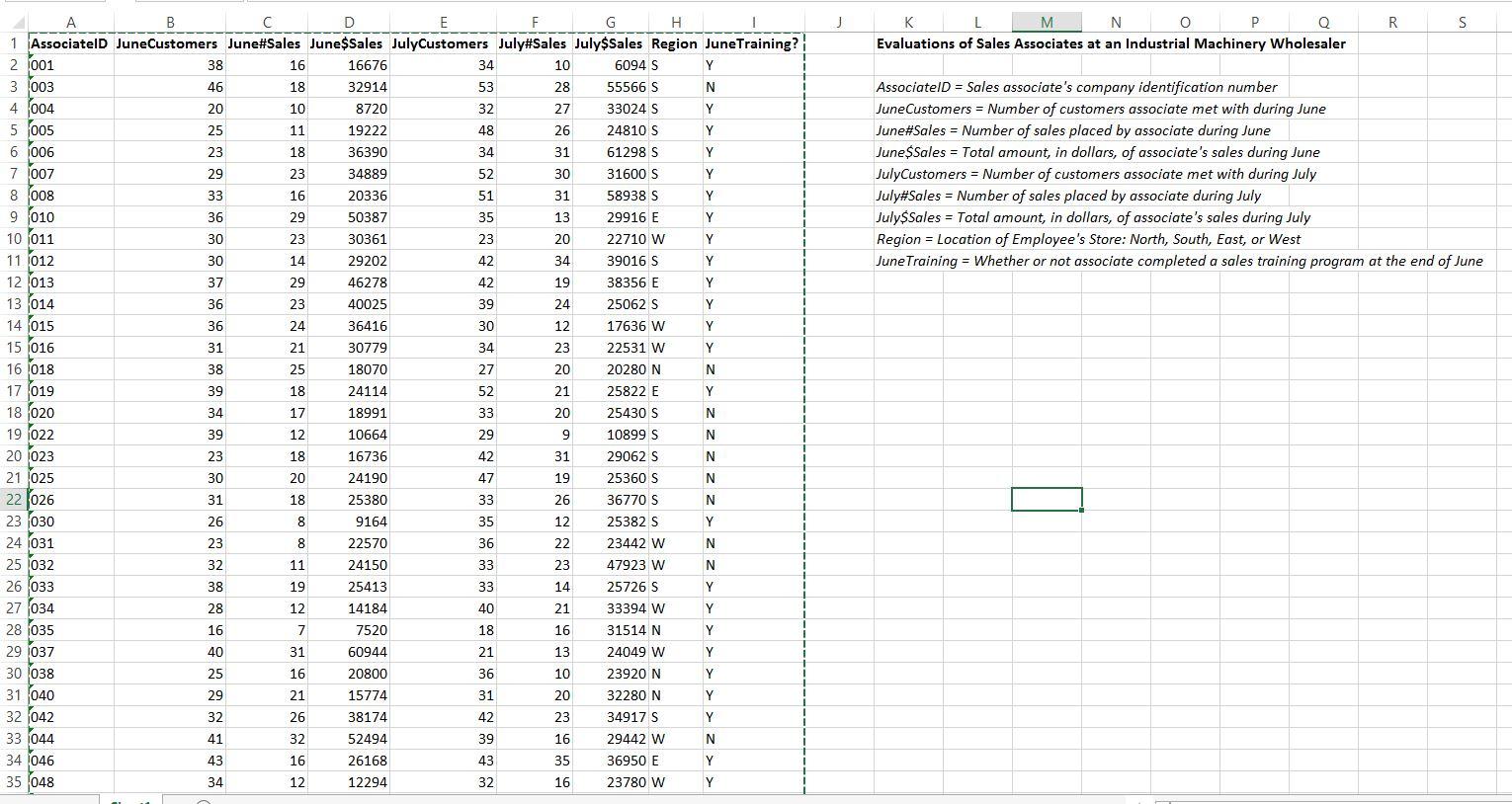The height and width of the screenshot is (804, 1512).
Task: Click the Y value for associate 001
Action: pyautogui.click(x=753, y=65)
